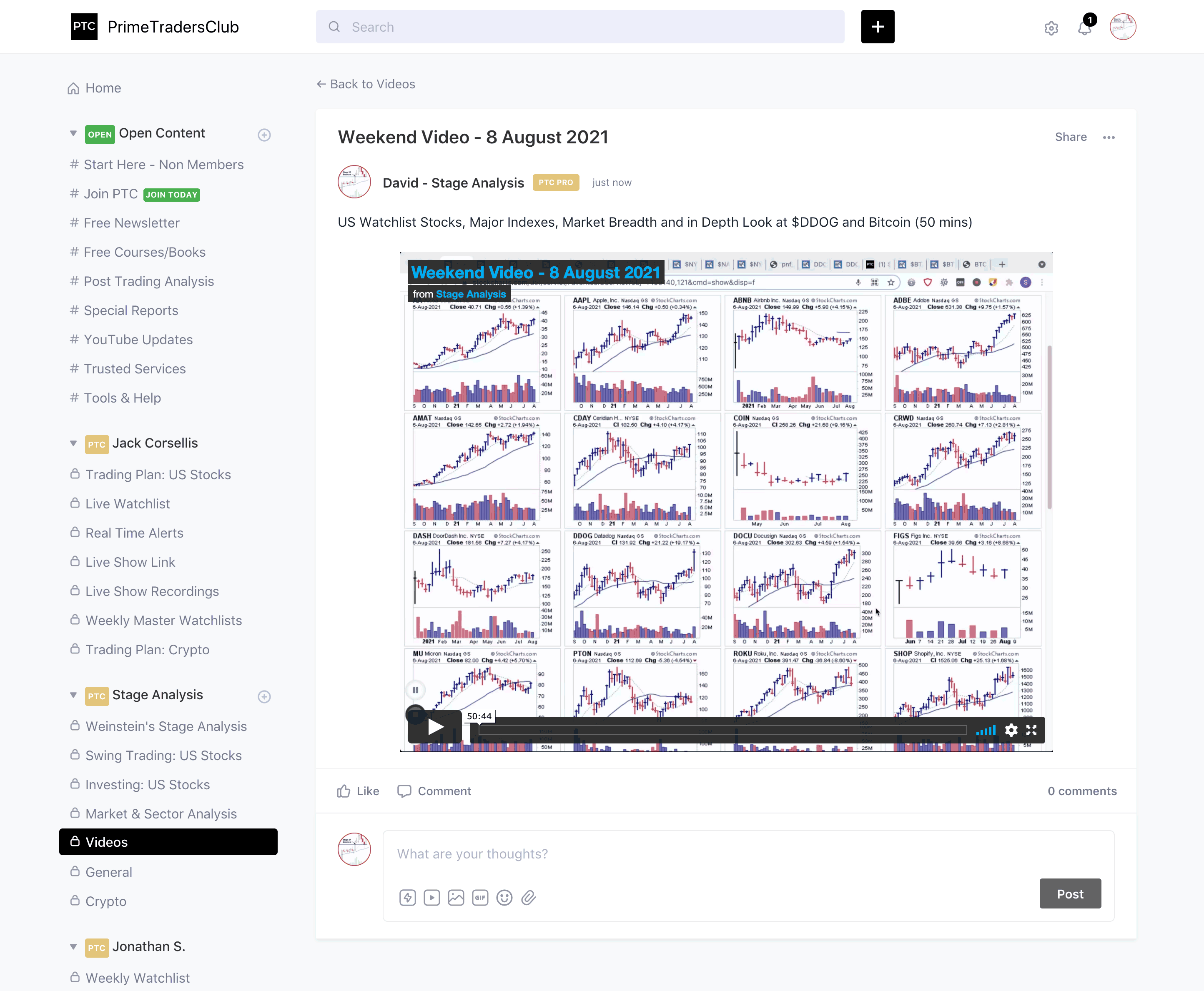This screenshot has height=991, width=1204.
Task: Select Free Newsletter in sidebar
Action: [131, 223]
